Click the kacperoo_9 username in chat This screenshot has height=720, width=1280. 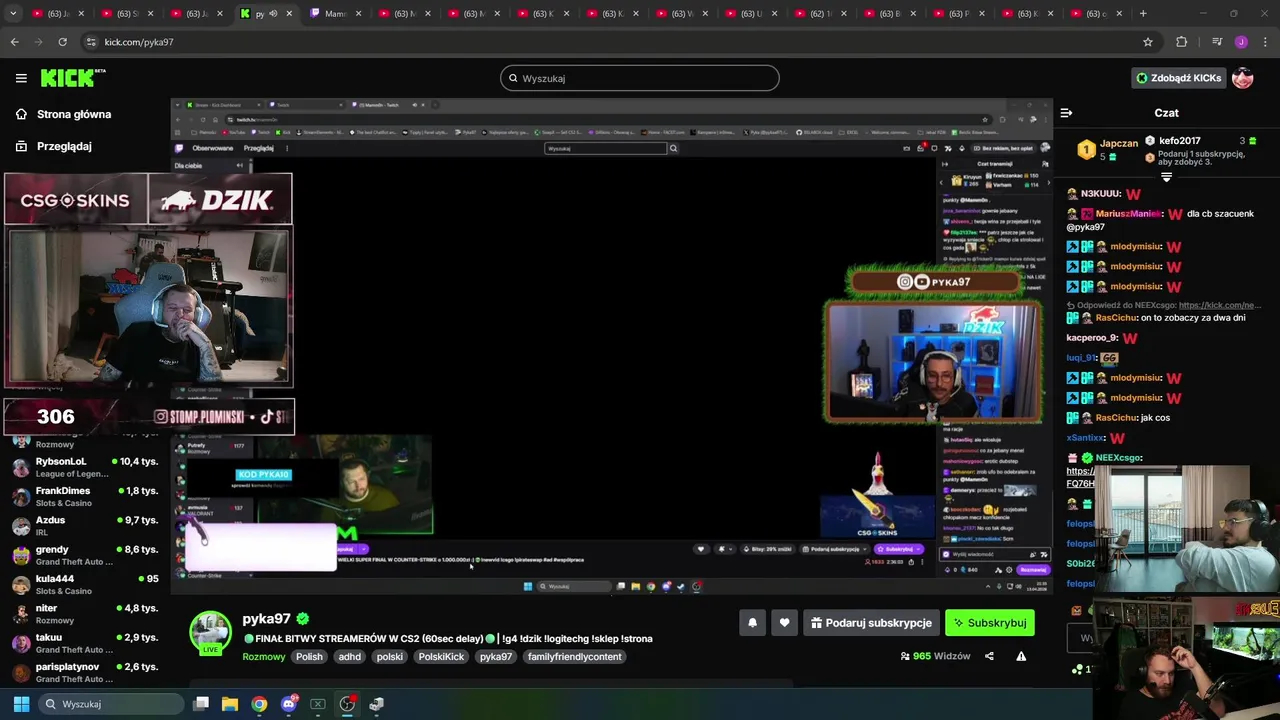pos(1092,338)
